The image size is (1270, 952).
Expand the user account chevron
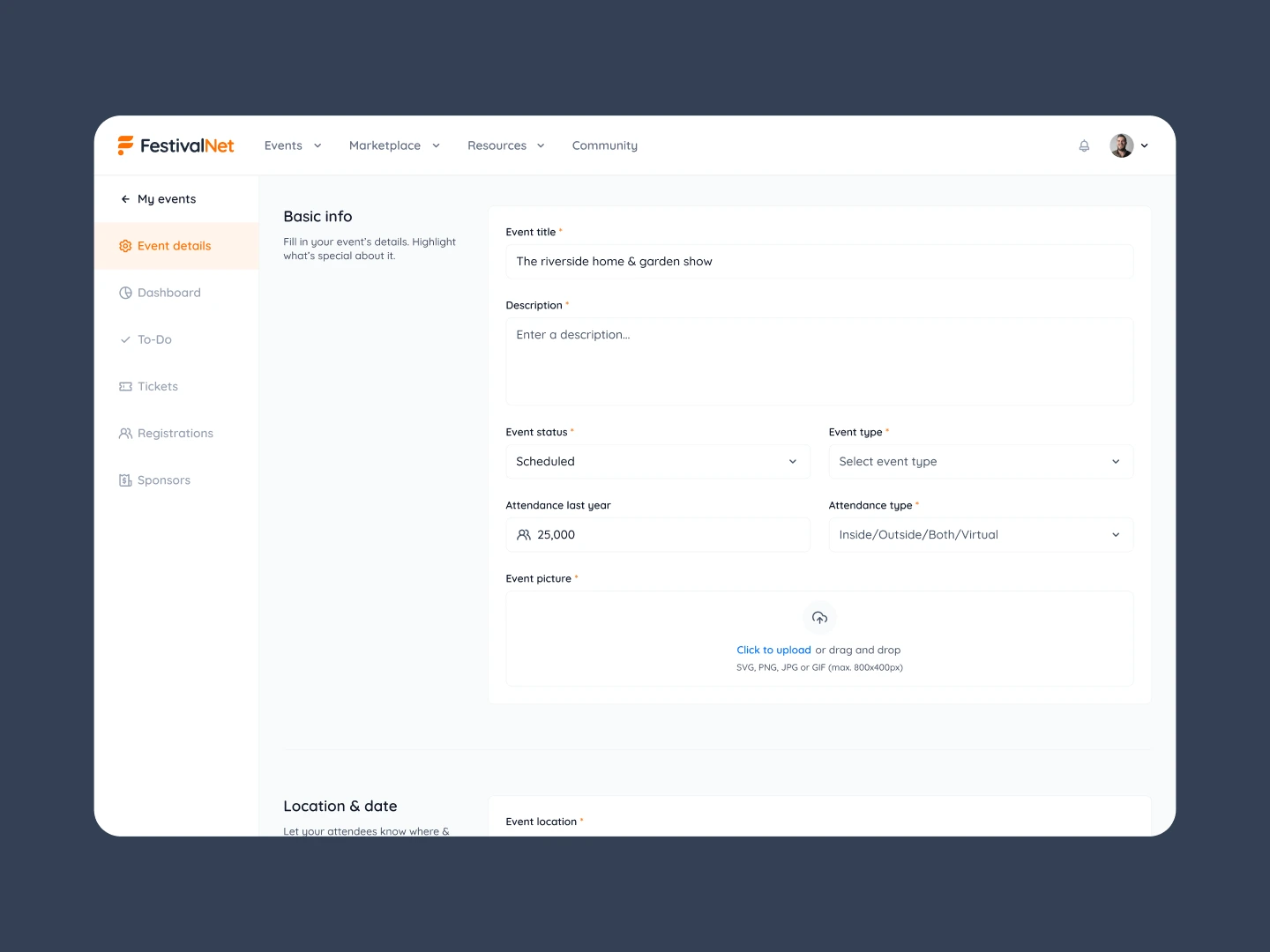1145,145
